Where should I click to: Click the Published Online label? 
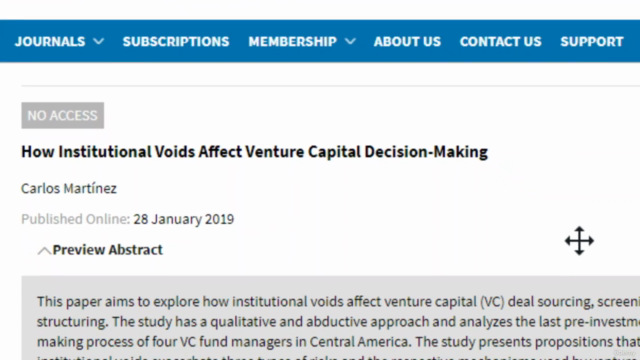(76, 219)
